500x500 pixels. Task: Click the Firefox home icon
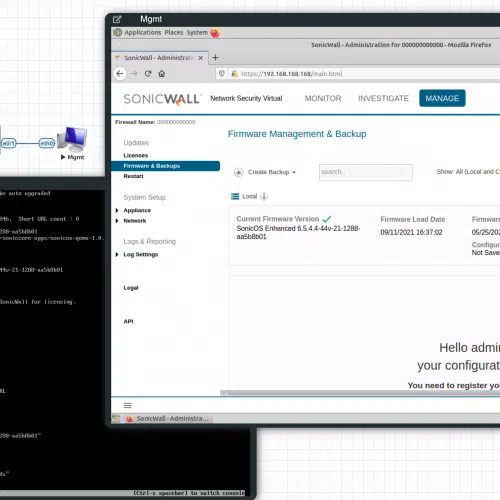coord(162,73)
